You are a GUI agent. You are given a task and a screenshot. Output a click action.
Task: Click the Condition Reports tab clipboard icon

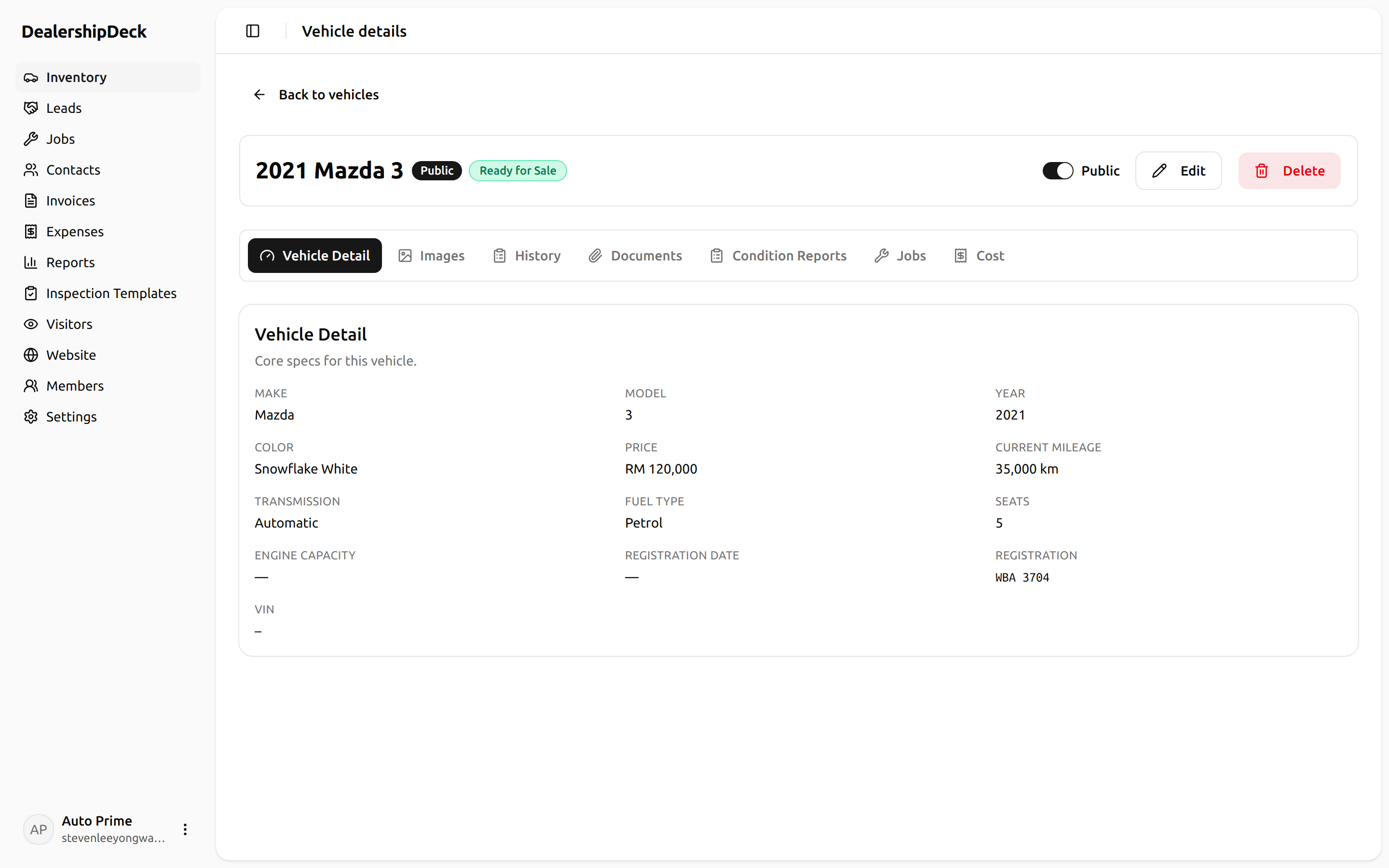coord(717,256)
